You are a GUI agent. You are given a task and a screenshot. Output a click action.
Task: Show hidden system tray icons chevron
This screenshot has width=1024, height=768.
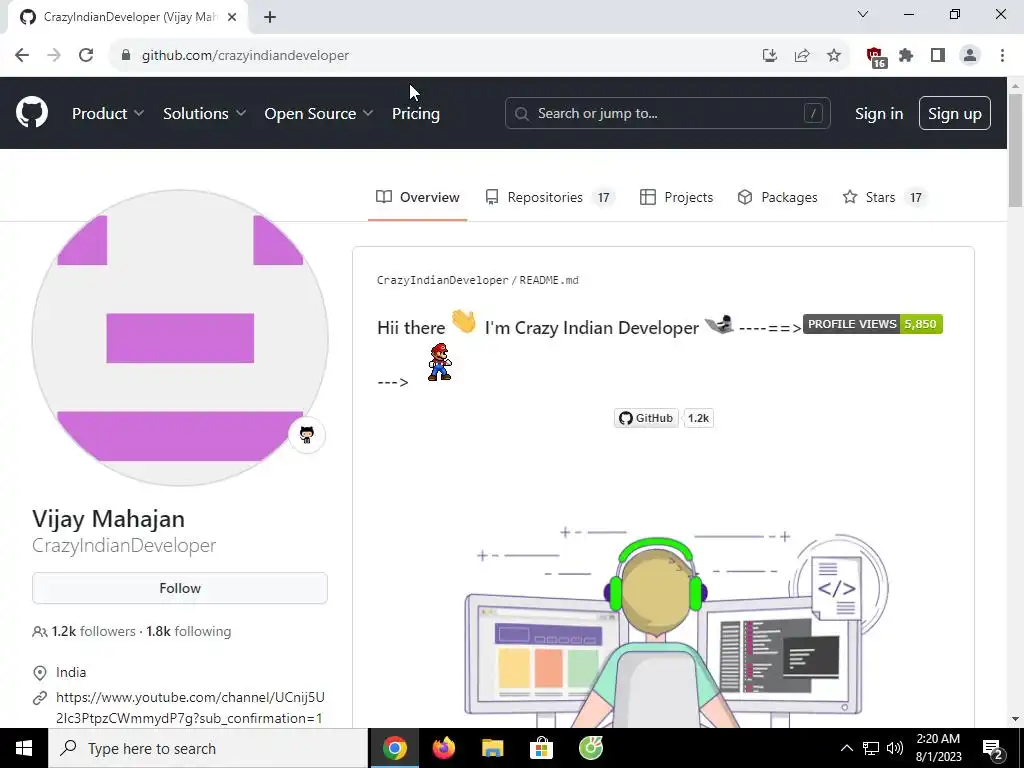pos(846,748)
